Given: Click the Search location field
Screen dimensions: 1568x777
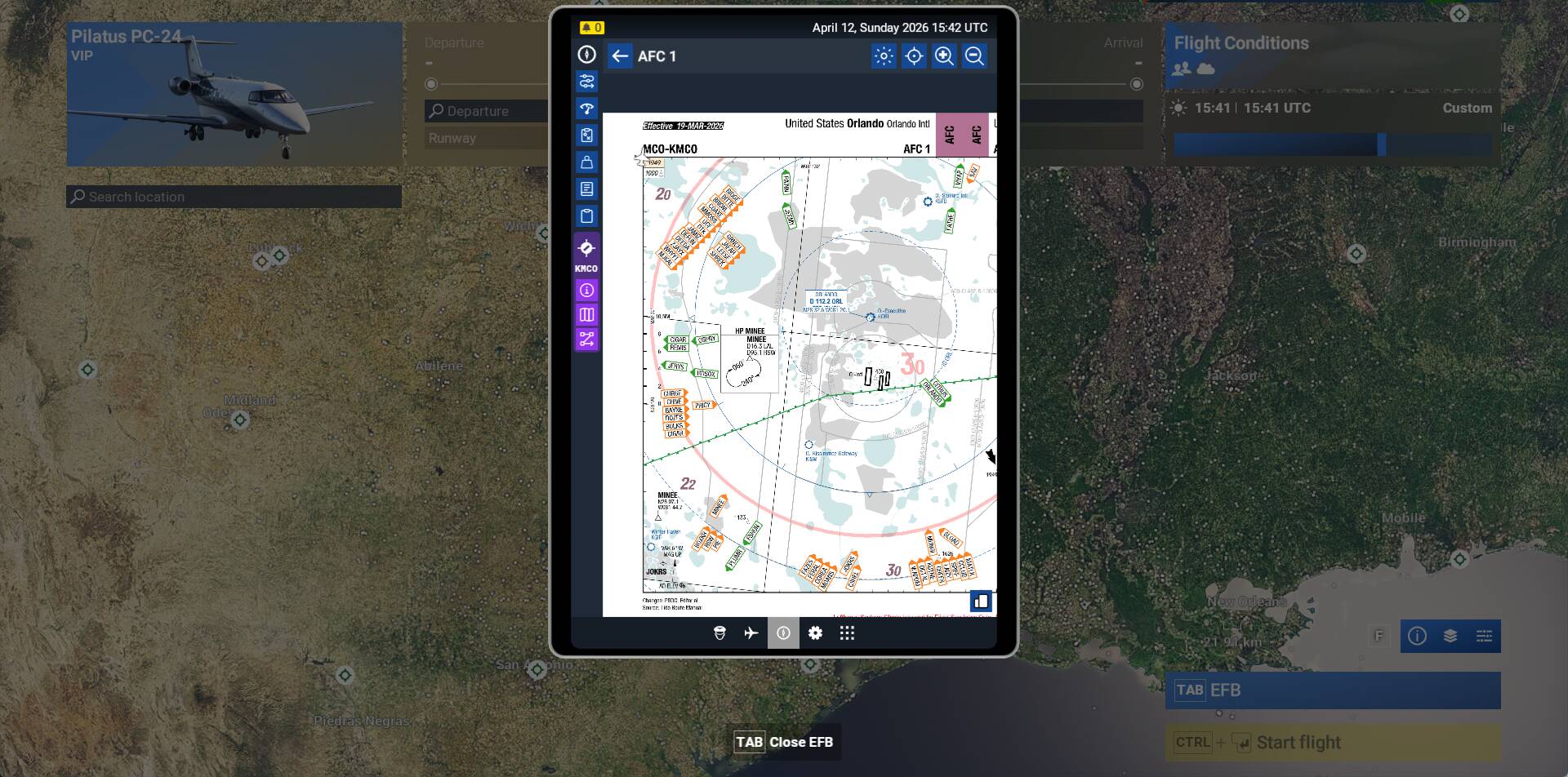Looking at the screenshot, I should coord(234,197).
